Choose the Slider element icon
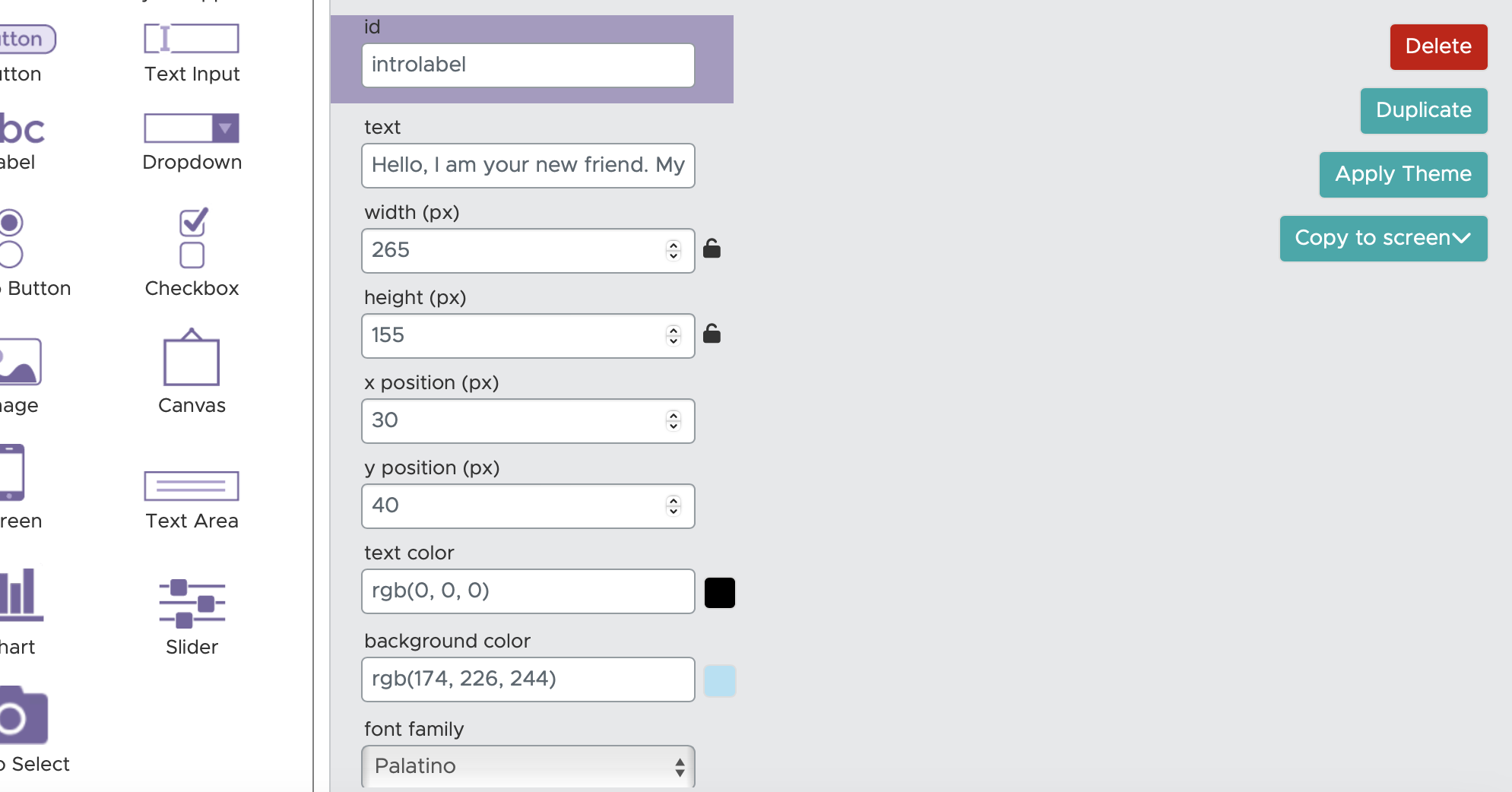The width and height of the screenshot is (1512, 792). click(192, 604)
